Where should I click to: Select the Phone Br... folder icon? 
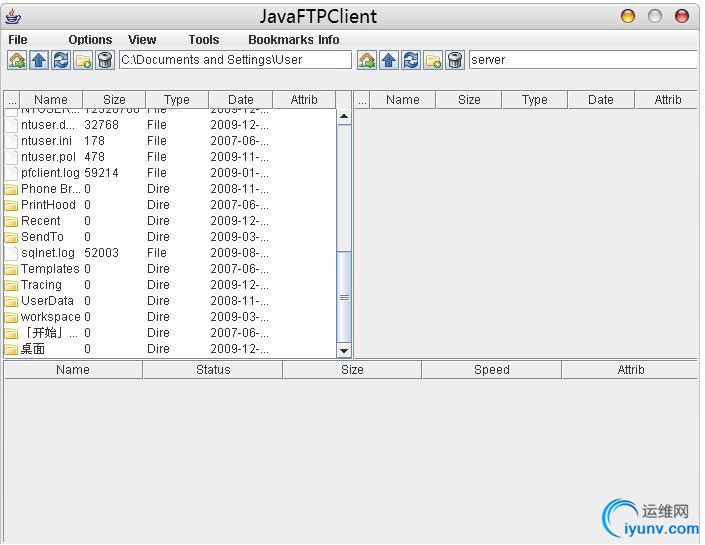(x=11, y=189)
